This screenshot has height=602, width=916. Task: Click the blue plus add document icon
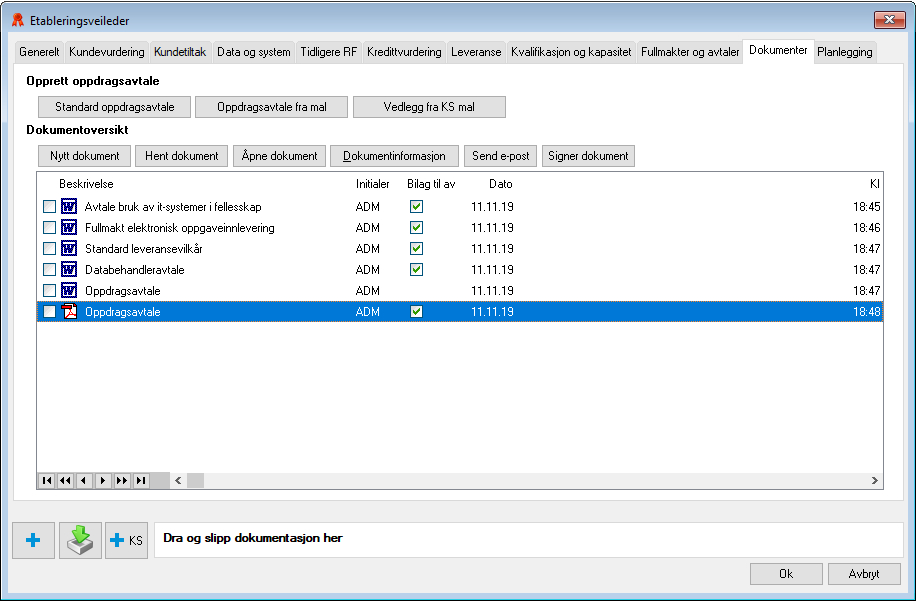(x=33, y=540)
